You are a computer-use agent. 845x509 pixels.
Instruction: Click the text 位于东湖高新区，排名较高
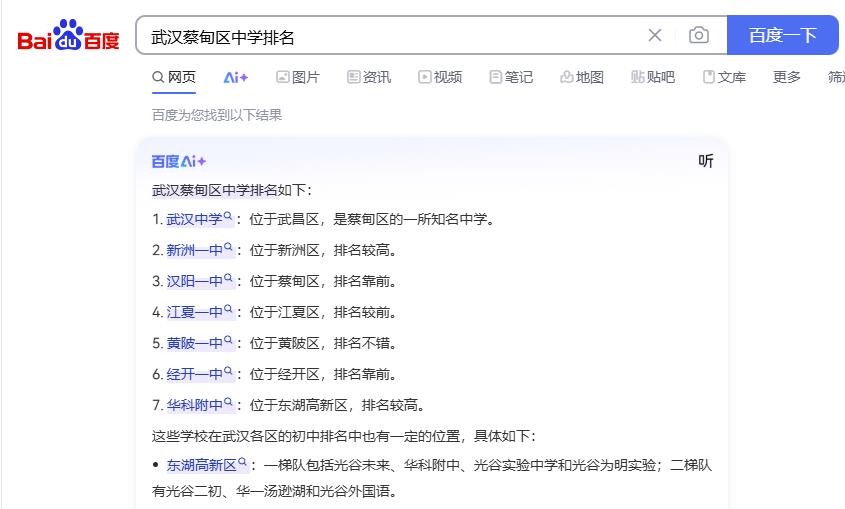click(337, 405)
